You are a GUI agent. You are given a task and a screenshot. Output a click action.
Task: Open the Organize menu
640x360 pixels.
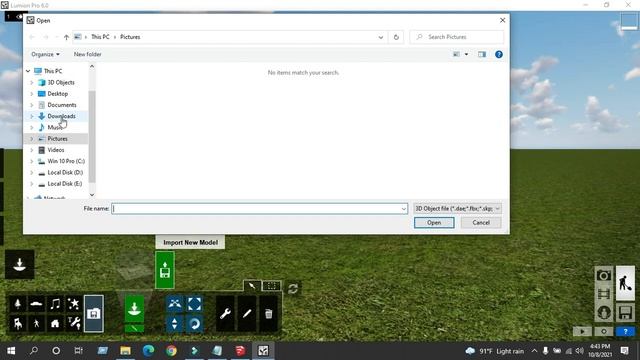pos(45,54)
